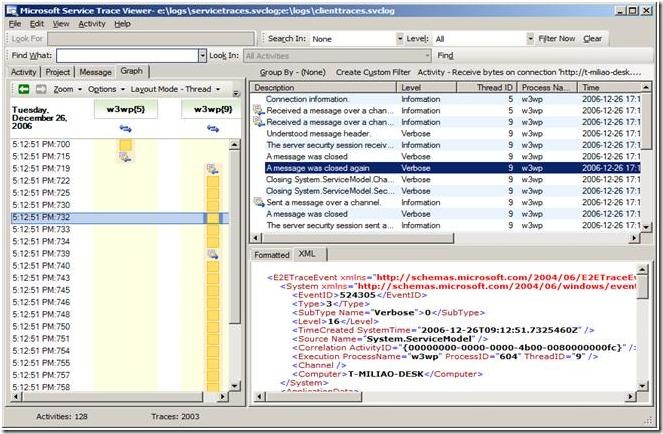The width and height of the screenshot is (663, 434).
Task: Click the grayed forward arrow icon in Graph toolbar
Action: [41, 89]
